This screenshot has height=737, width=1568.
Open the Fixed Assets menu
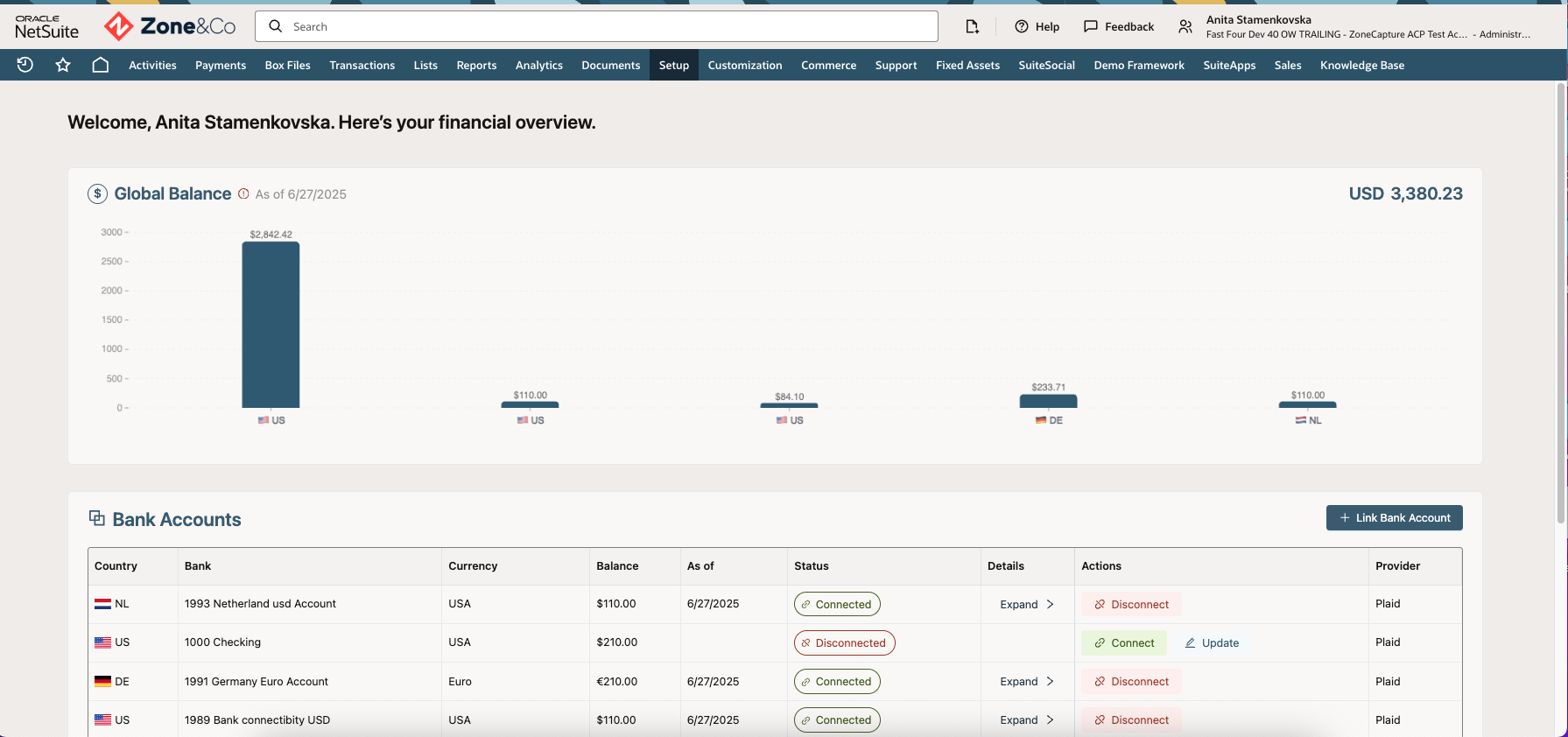click(967, 65)
